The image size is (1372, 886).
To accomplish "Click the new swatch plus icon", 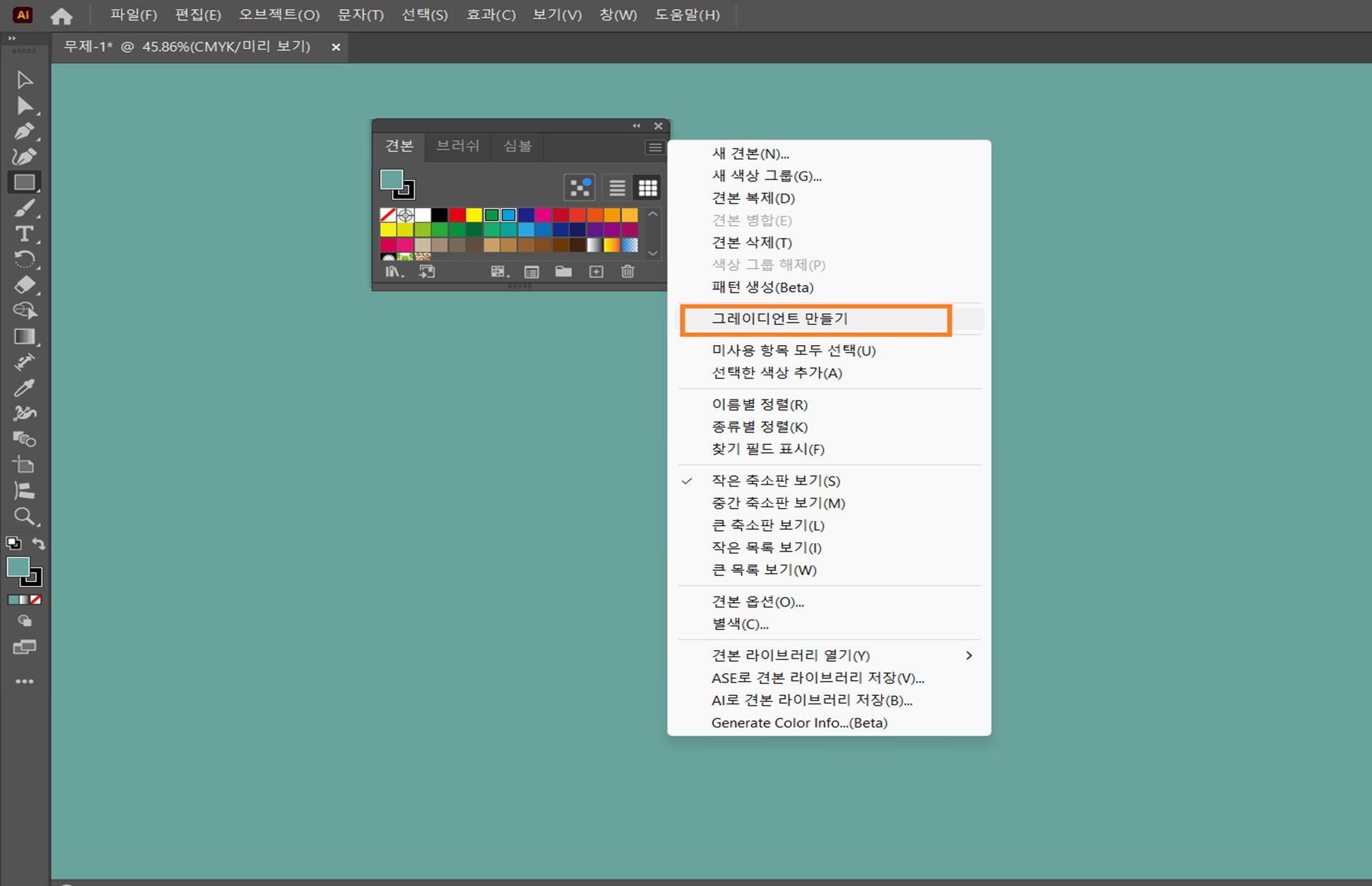I will click(x=596, y=272).
